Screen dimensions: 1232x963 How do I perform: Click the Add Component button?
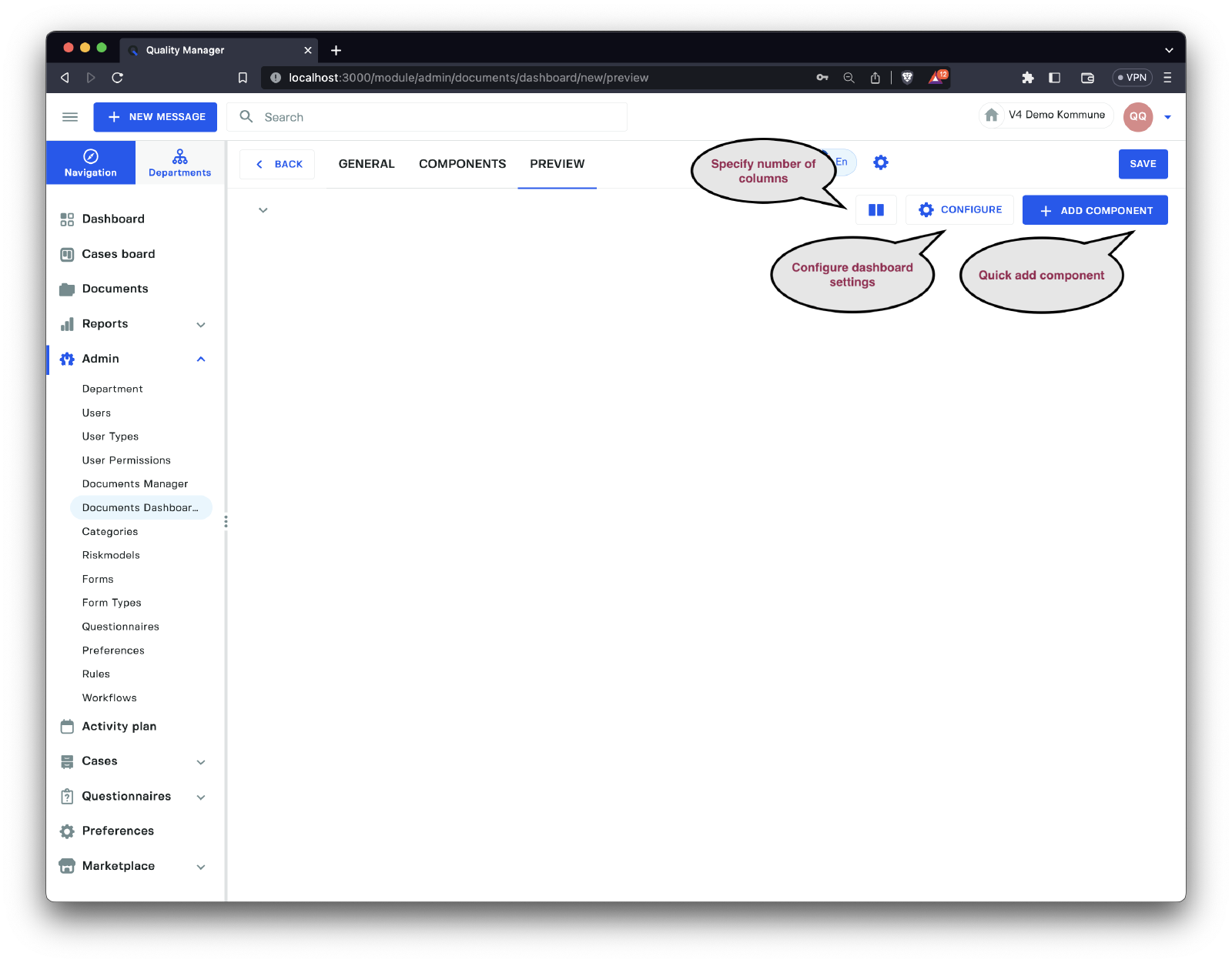[x=1094, y=210]
